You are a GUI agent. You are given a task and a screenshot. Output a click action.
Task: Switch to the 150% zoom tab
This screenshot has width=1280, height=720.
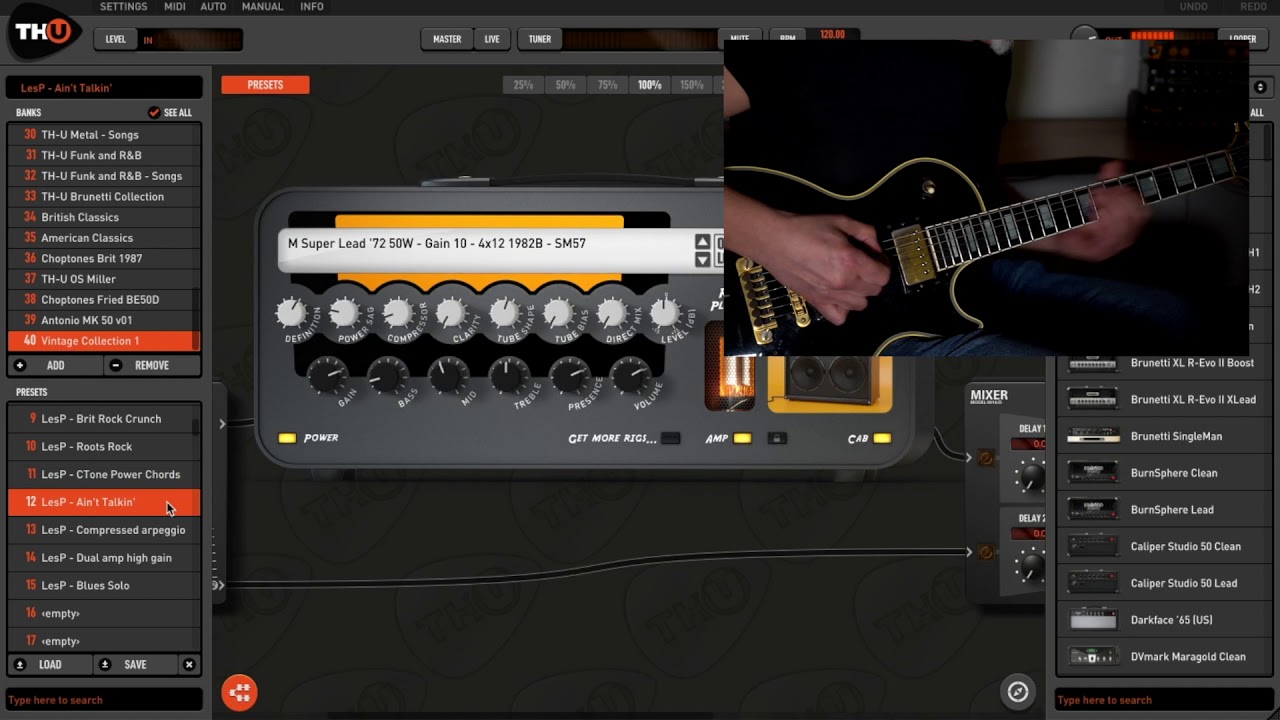[691, 84]
